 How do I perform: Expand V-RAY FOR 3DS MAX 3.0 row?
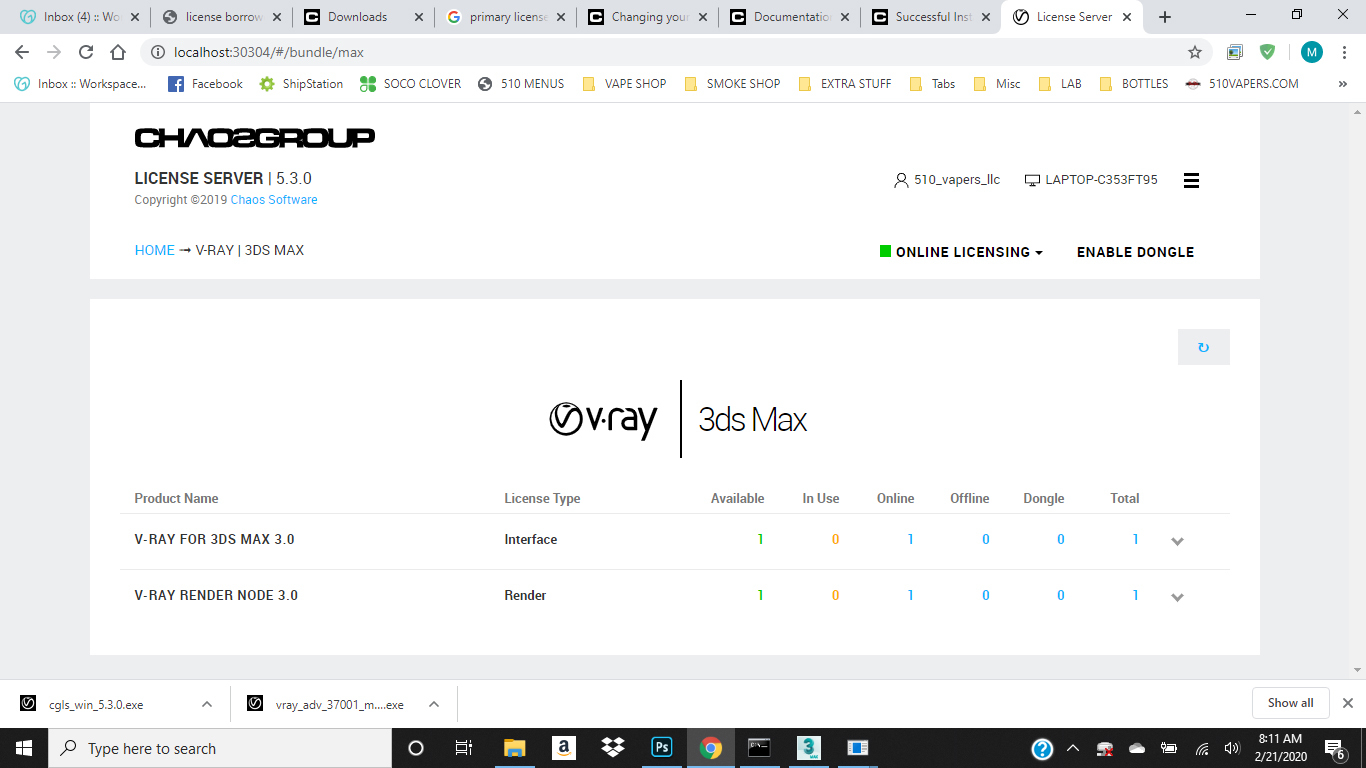[1177, 541]
